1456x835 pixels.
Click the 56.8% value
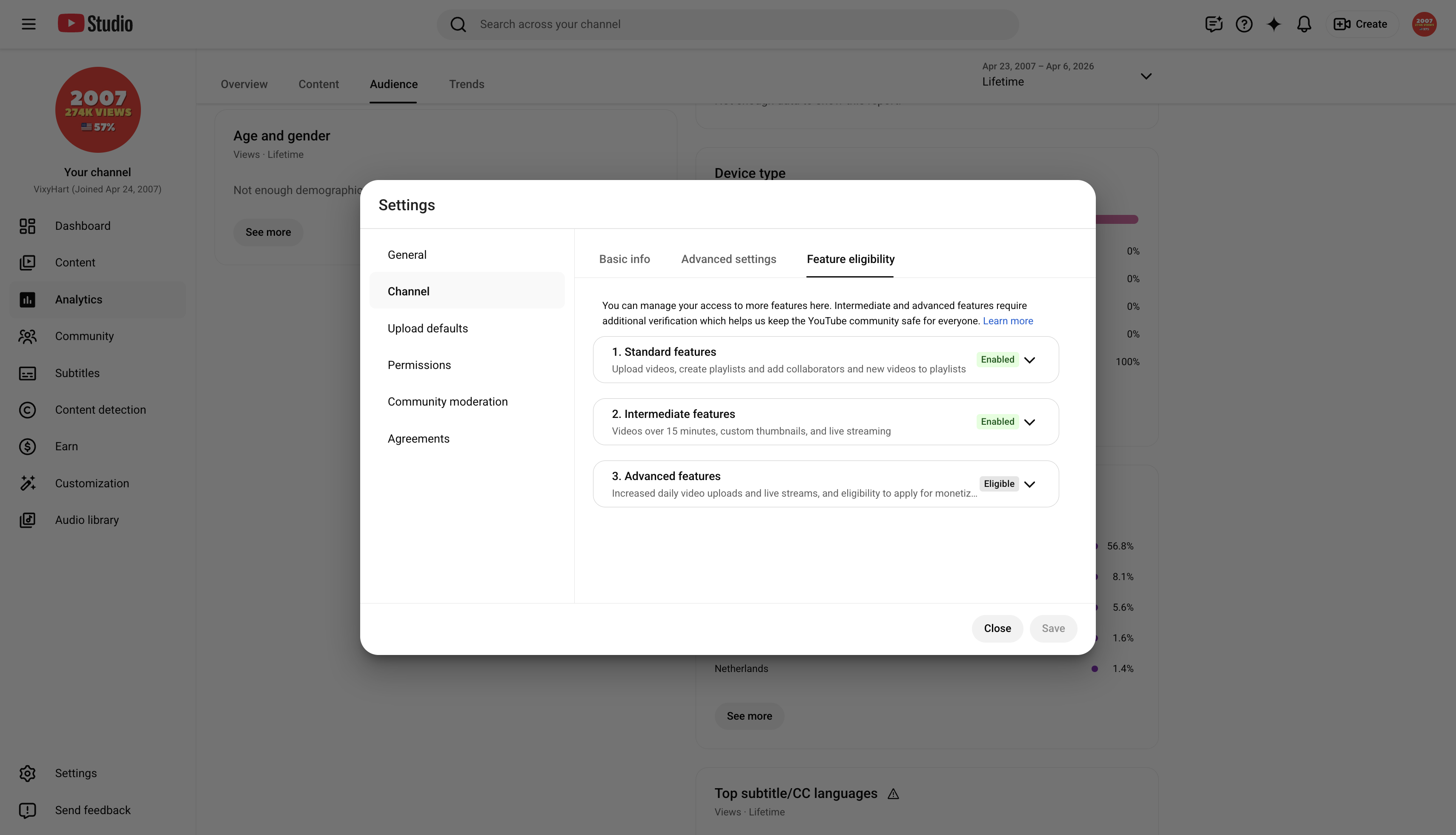(x=1120, y=546)
